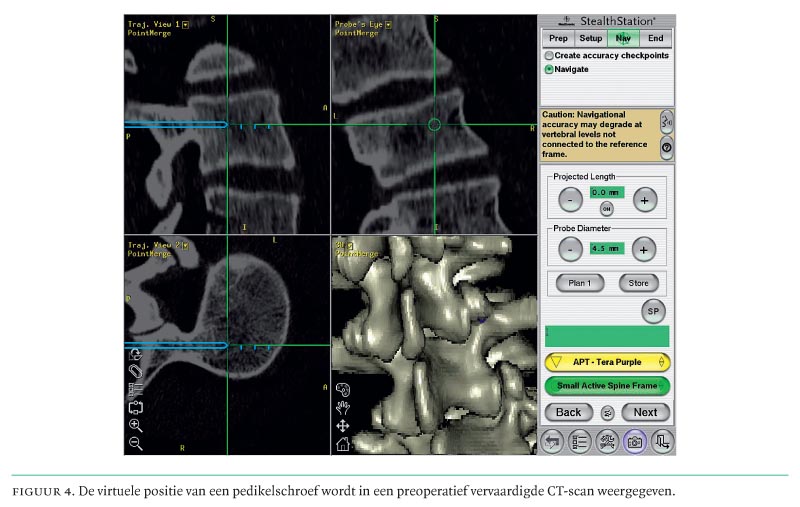Toggle the Projected Length ON button

[606, 208]
